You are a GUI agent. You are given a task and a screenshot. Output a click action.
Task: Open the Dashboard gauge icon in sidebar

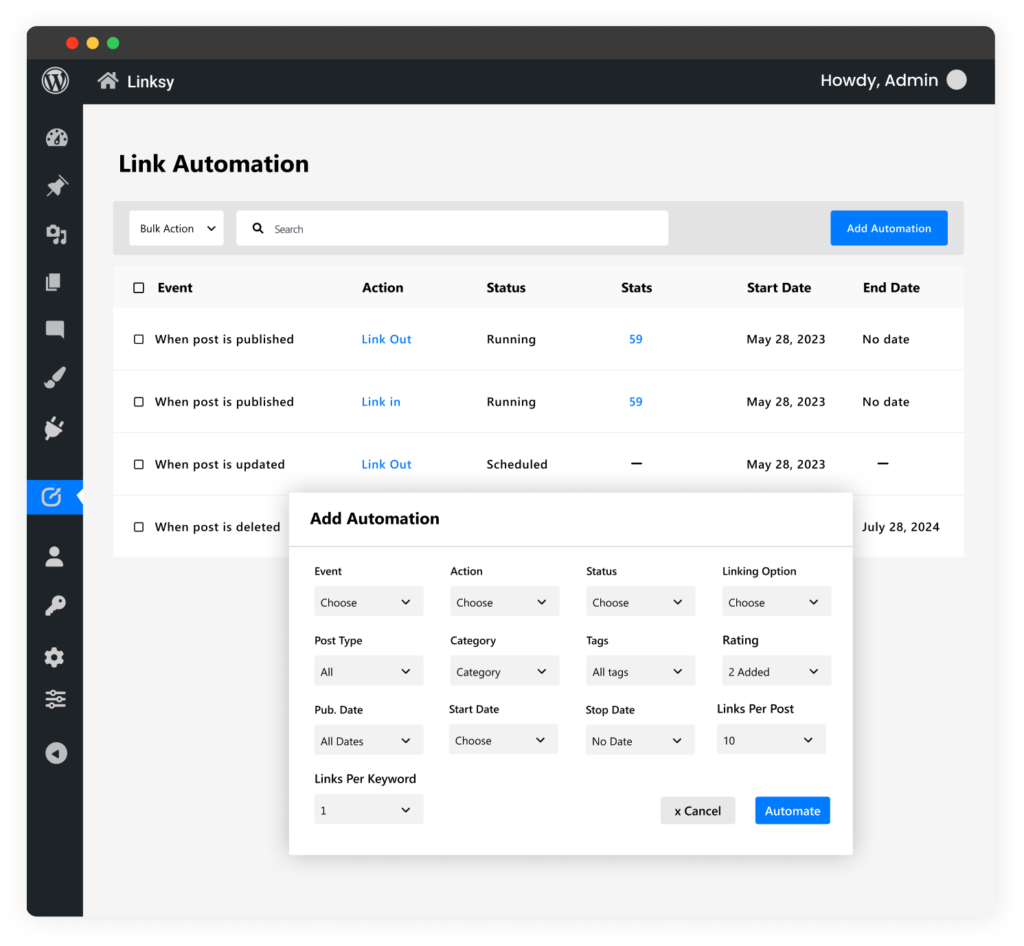pos(56,138)
